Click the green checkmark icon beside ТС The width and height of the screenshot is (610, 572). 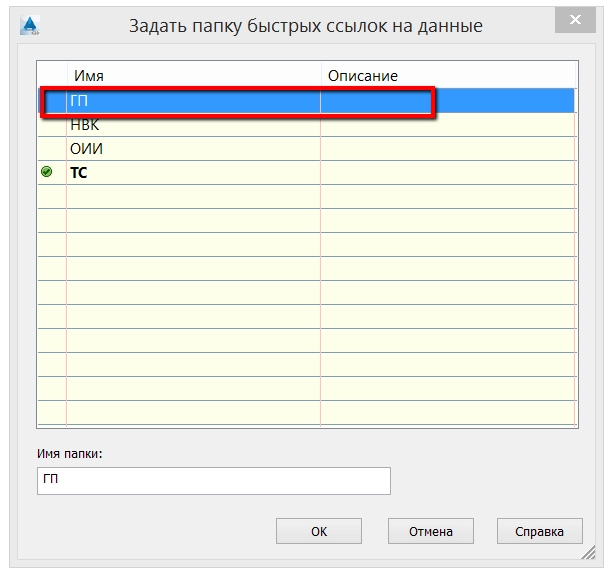[x=46, y=173]
